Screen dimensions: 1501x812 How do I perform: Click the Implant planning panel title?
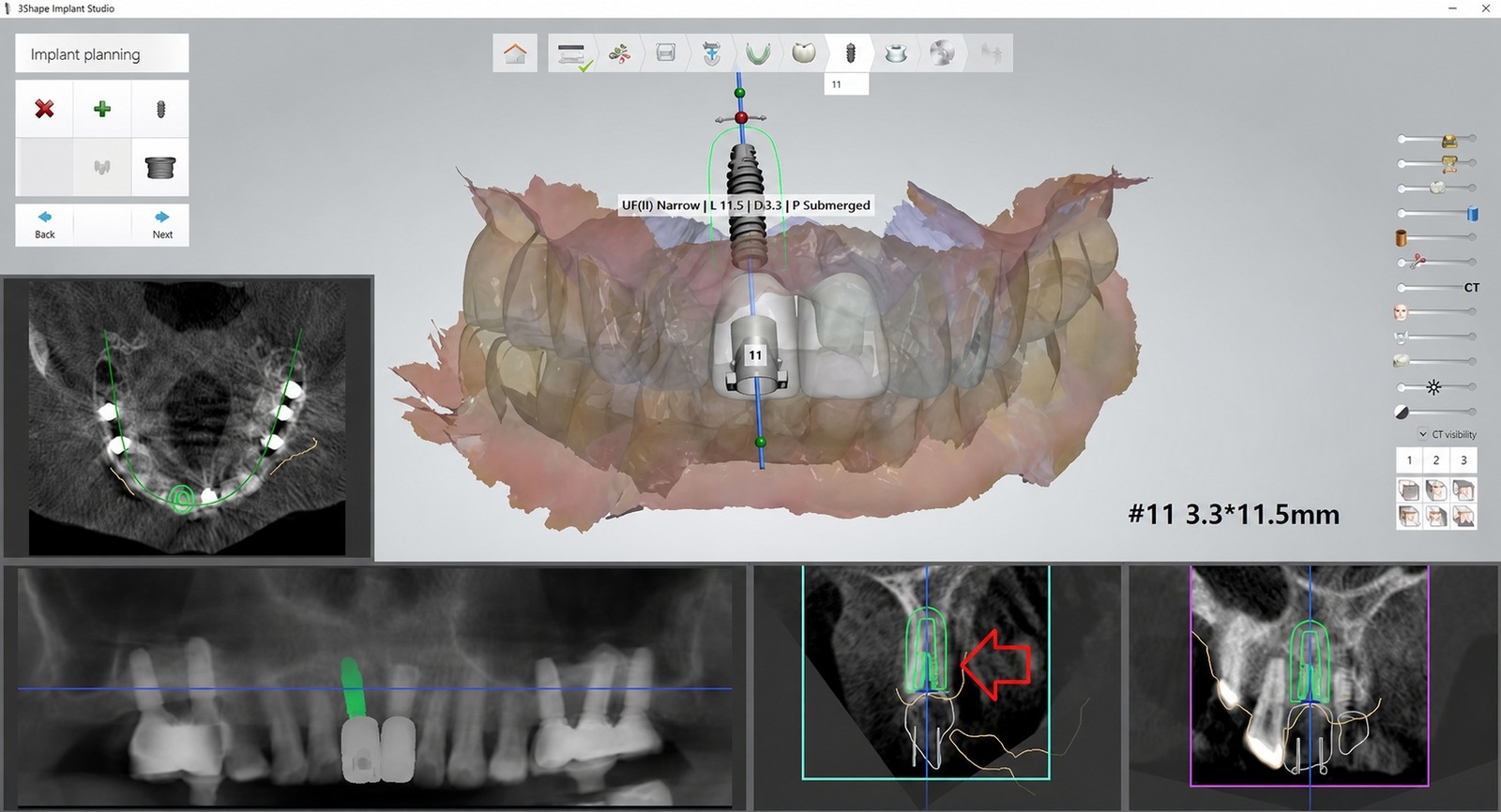(x=102, y=53)
